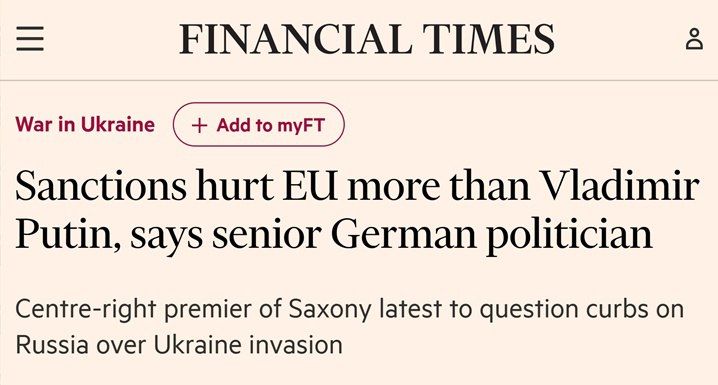
Task: Open the hamburger navigation menu
Action: (x=30, y=38)
